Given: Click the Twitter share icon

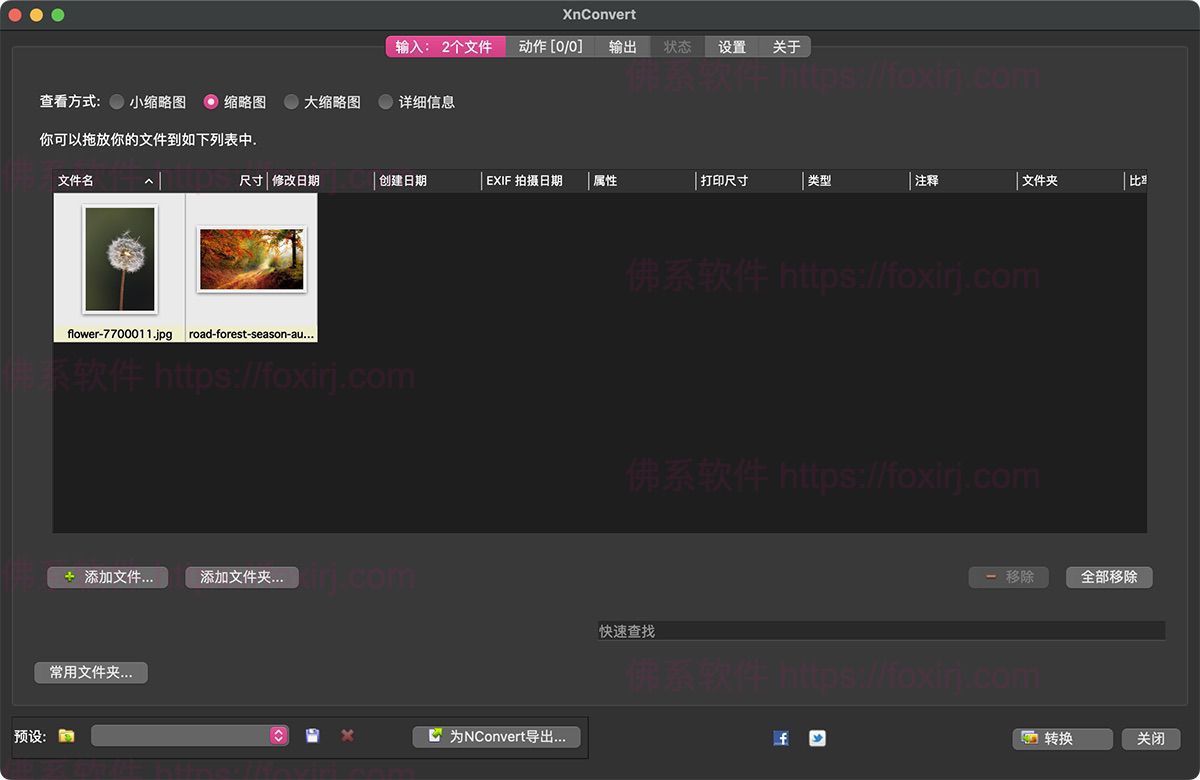Looking at the screenshot, I should (x=817, y=737).
